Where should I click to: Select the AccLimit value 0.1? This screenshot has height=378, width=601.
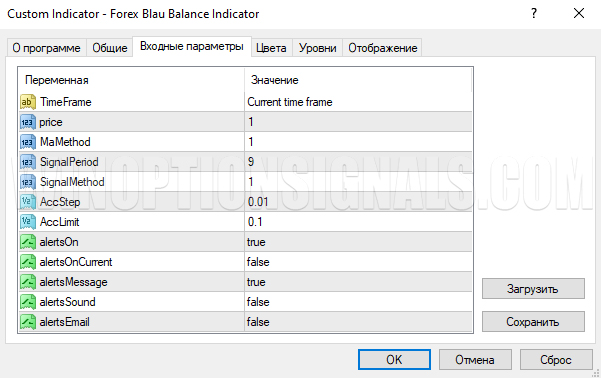pos(358,222)
